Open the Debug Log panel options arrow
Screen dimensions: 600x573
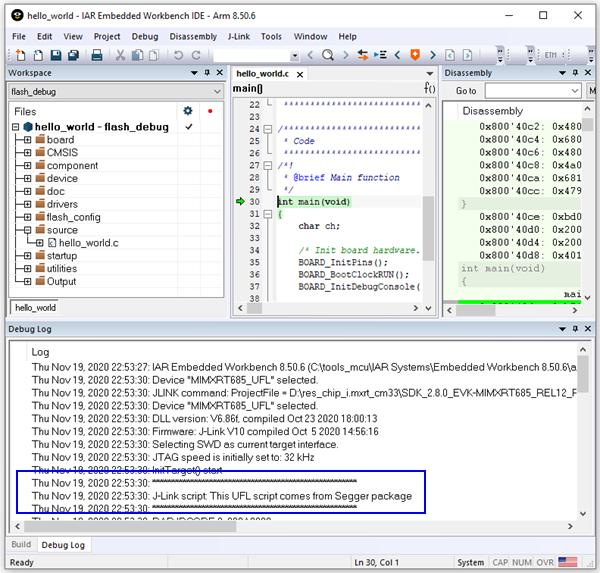point(562,328)
